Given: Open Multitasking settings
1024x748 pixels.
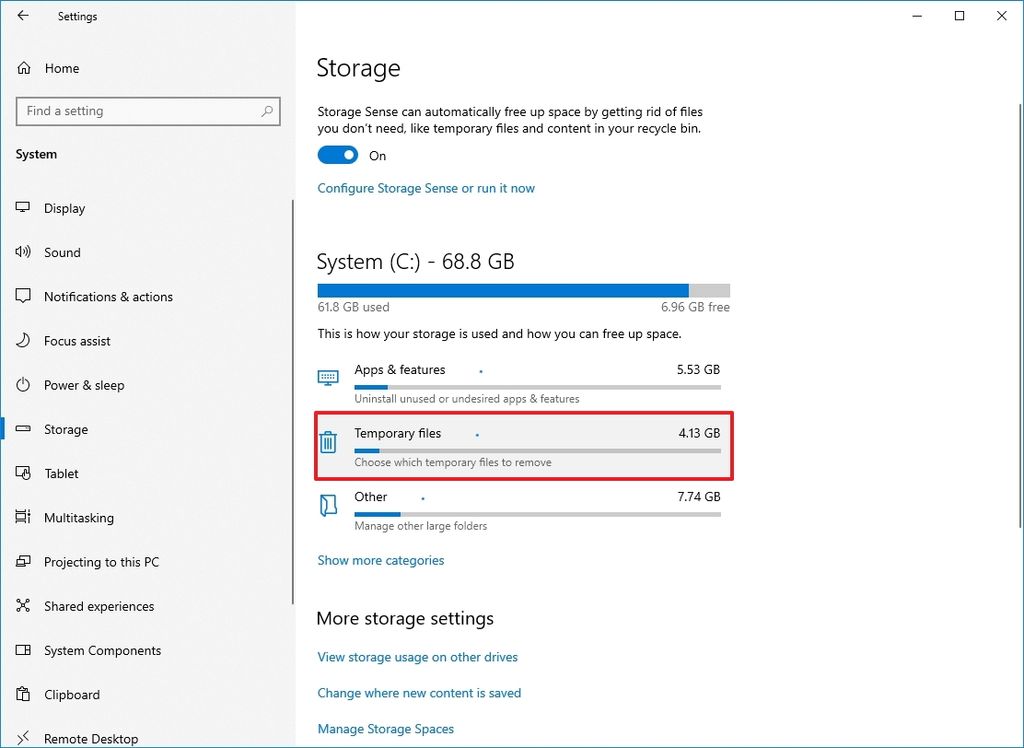Looking at the screenshot, I should pyautogui.click(x=78, y=517).
